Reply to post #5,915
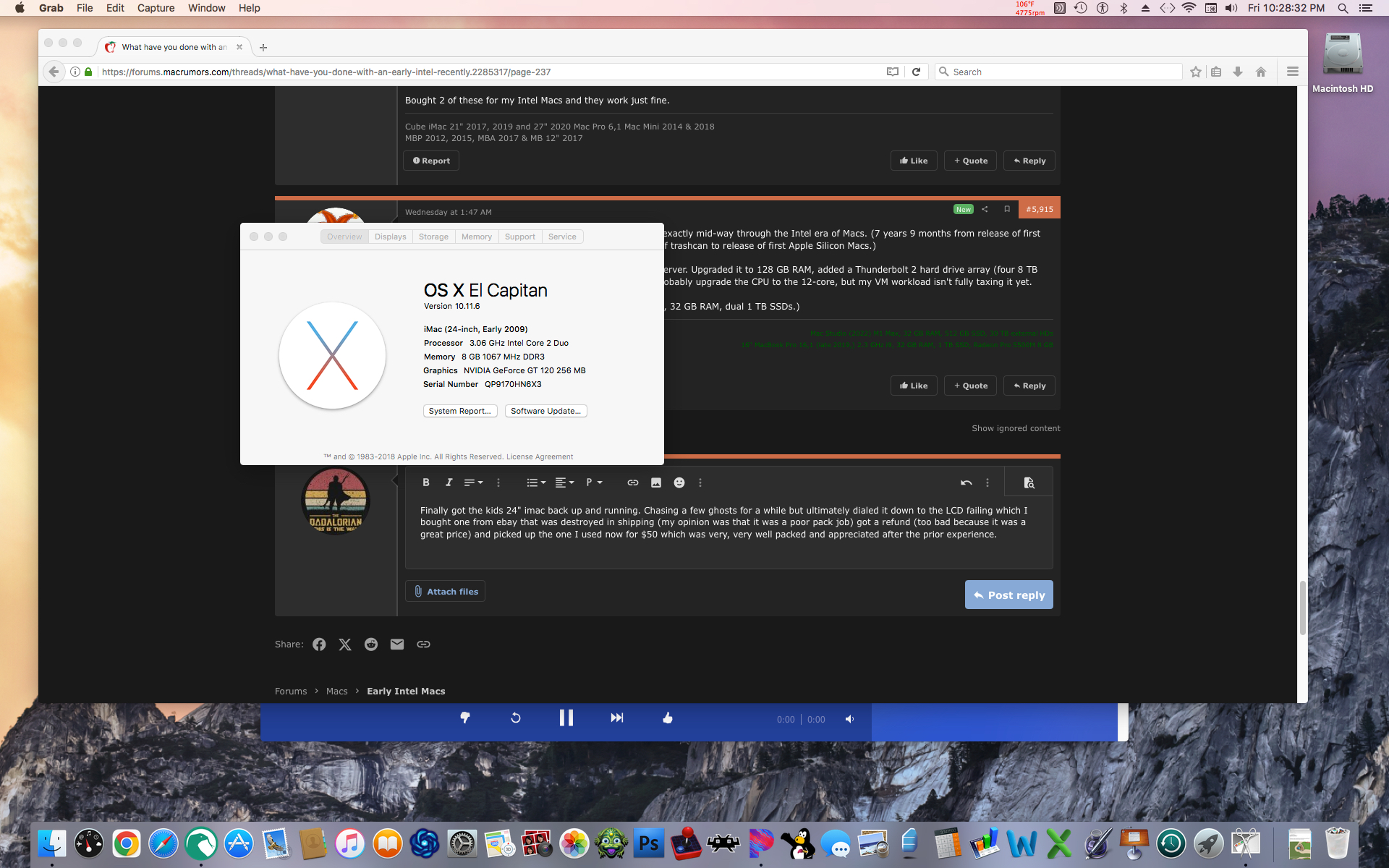 click(x=1029, y=386)
